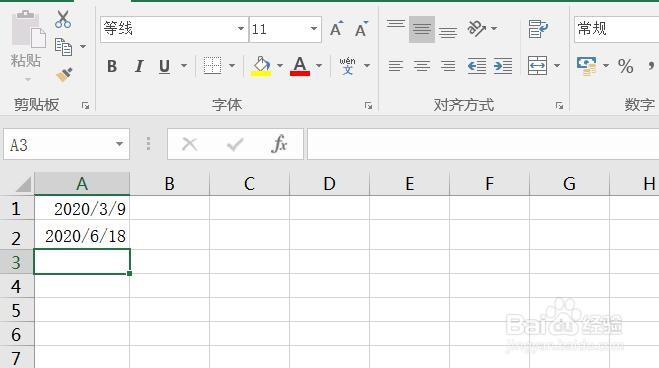Expand underline style dropdown arrow

pos(184,66)
